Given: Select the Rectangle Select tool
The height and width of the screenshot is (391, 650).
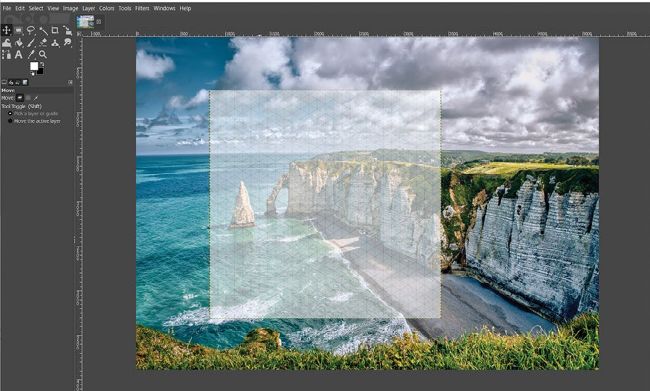Looking at the screenshot, I should point(19,30).
